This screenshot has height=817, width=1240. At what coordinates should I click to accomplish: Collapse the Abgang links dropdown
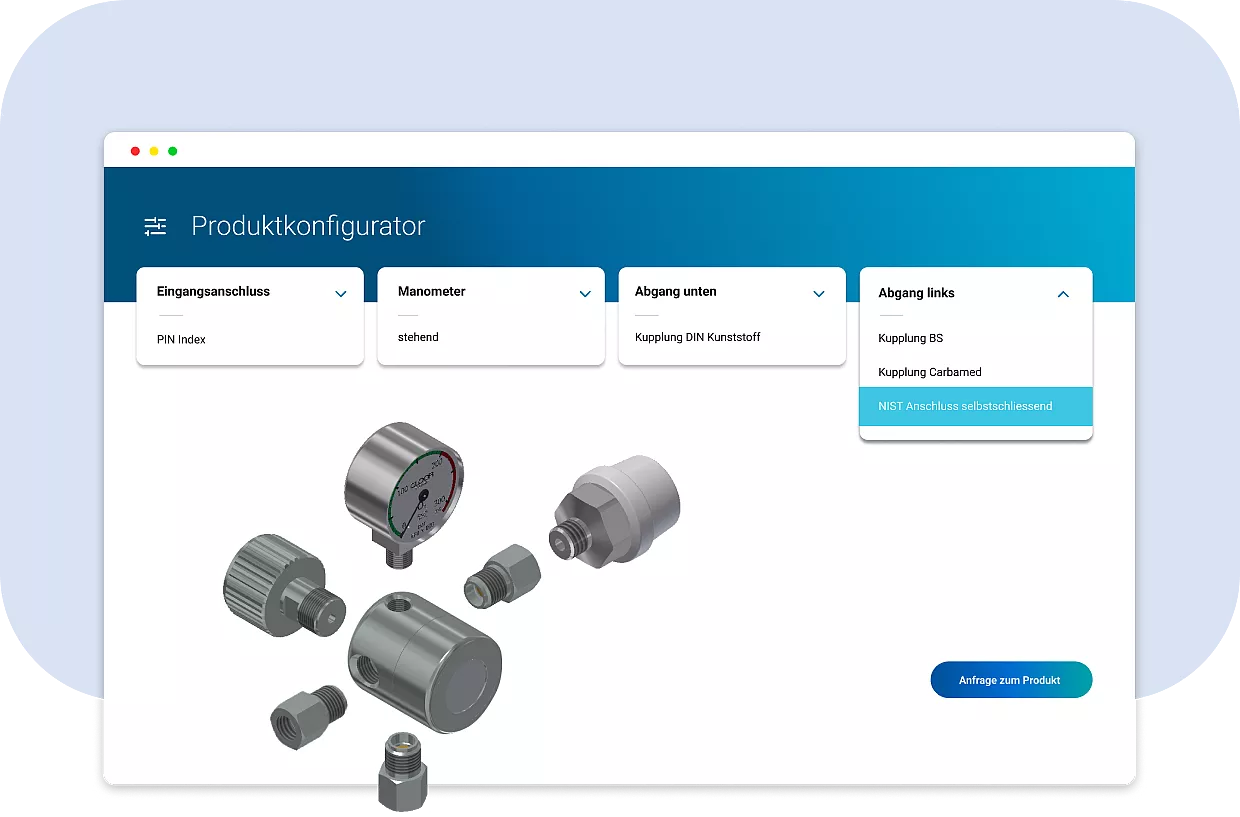1062,294
